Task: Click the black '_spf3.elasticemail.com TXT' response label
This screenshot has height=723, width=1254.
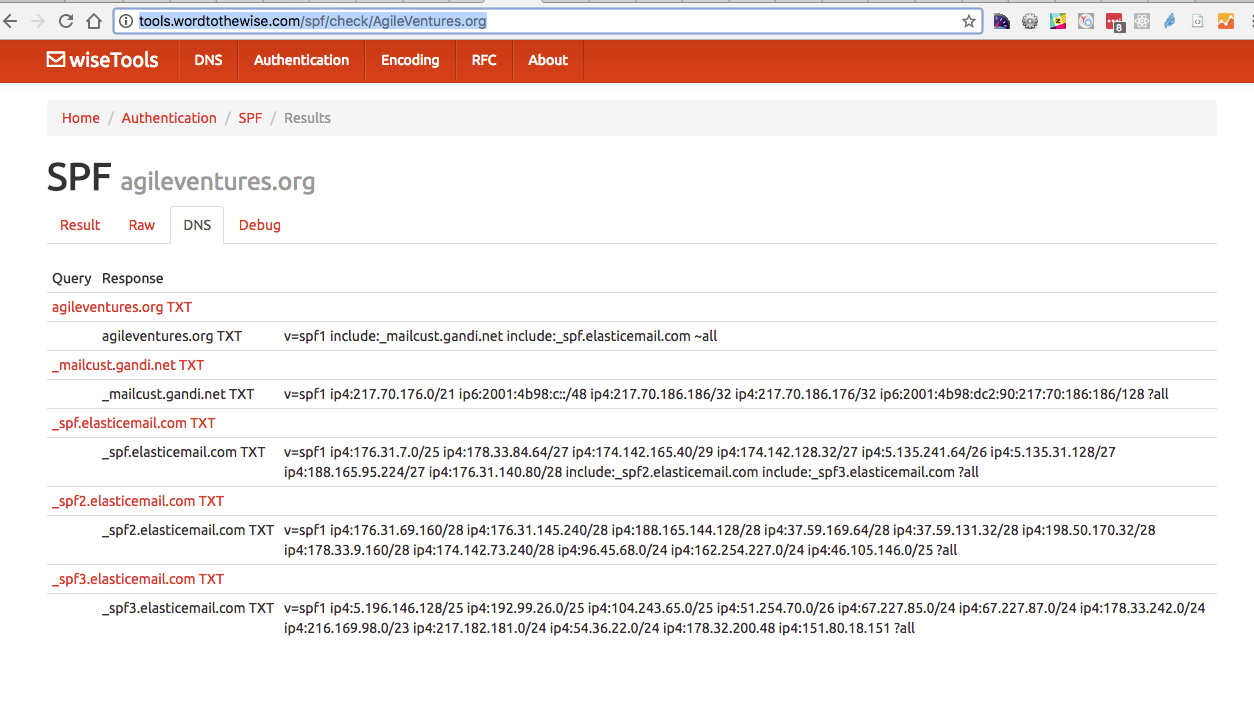Action: click(x=188, y=608)
